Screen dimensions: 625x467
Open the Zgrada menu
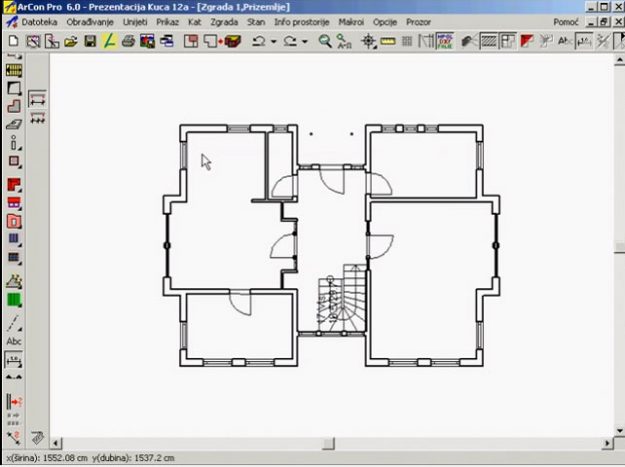224,21
